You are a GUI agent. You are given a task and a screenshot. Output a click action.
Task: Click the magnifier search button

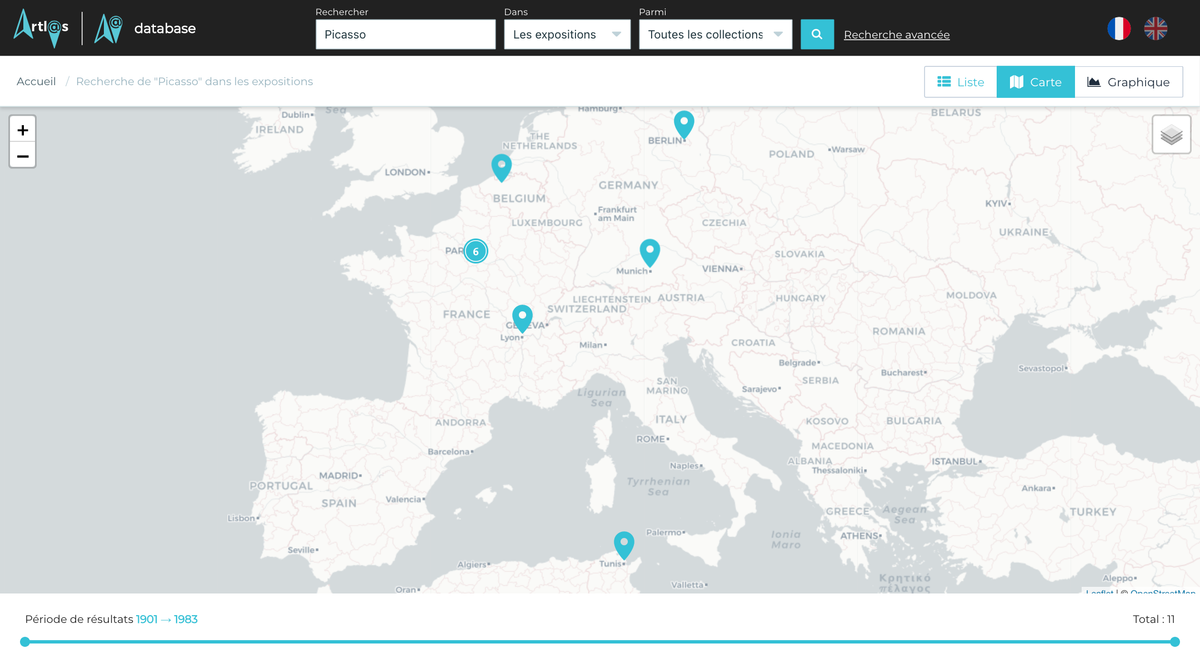point(817,34)
